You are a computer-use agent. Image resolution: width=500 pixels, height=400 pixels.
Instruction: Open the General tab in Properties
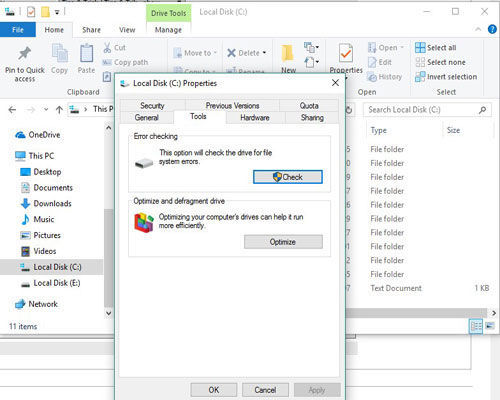coord(147,118)
